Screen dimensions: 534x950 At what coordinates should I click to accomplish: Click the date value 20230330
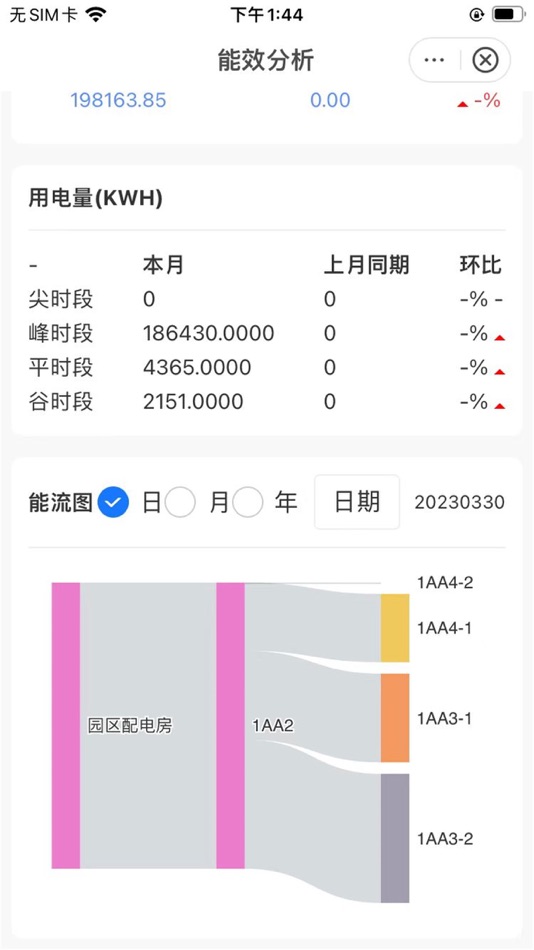click(x=459, y=502)
